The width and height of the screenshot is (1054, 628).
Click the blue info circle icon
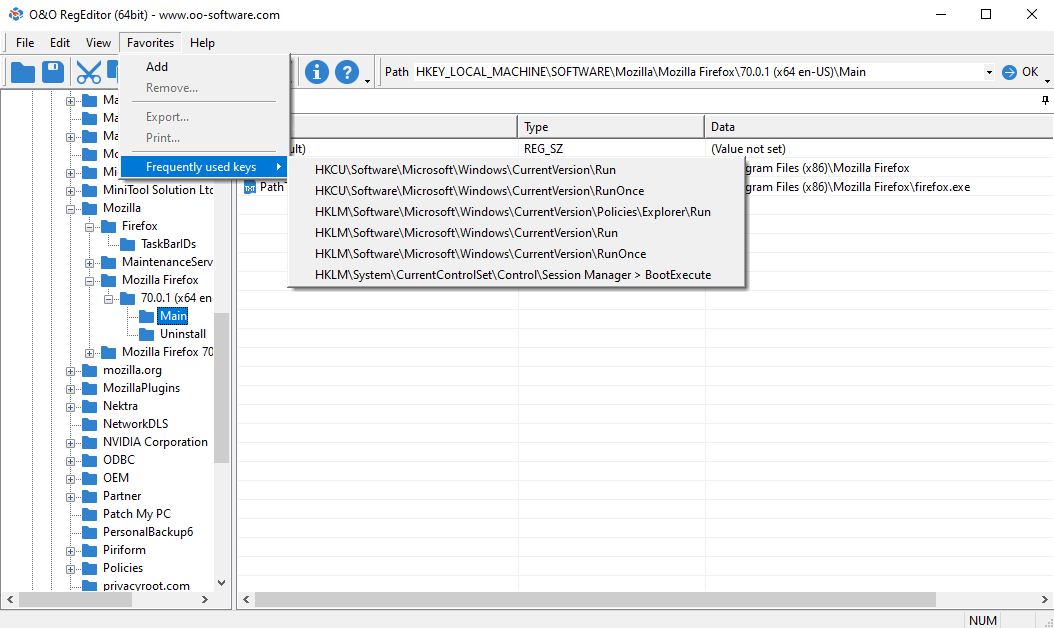tap(317, 72)
